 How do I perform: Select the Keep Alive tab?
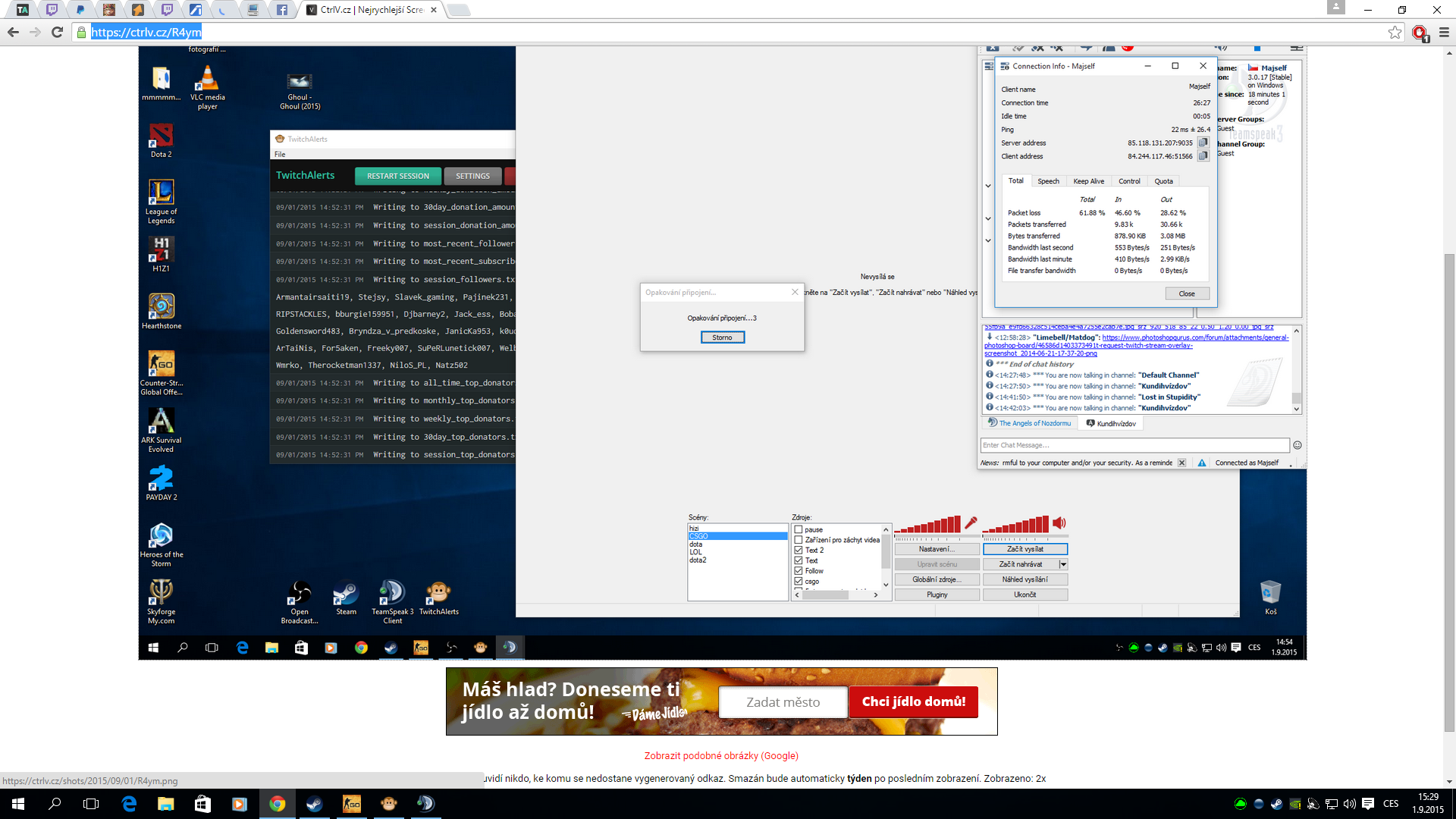(1088, 181)
